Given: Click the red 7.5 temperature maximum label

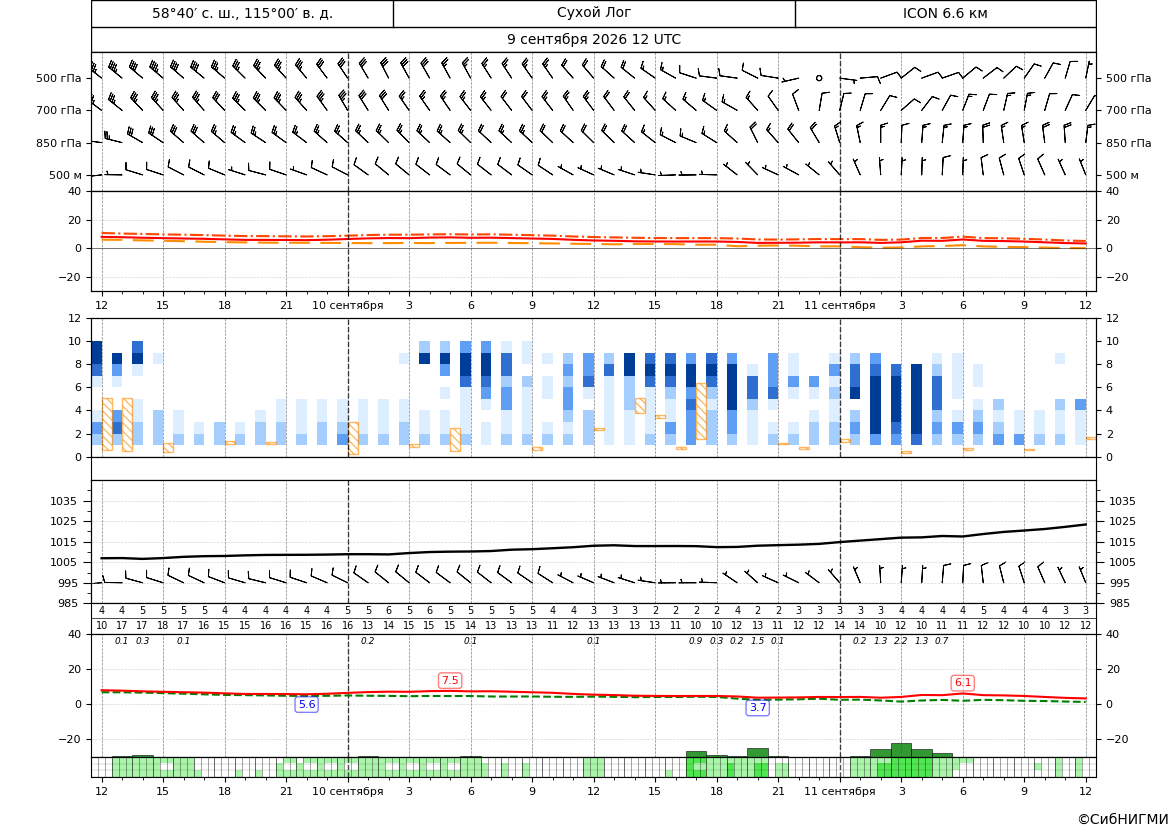Looking at the screenshot, I should (x=450, y=680).
